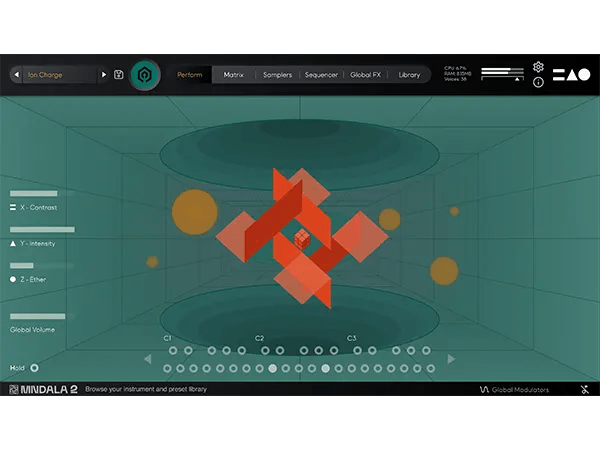Save the current preset with disk icon

point(119,75)
